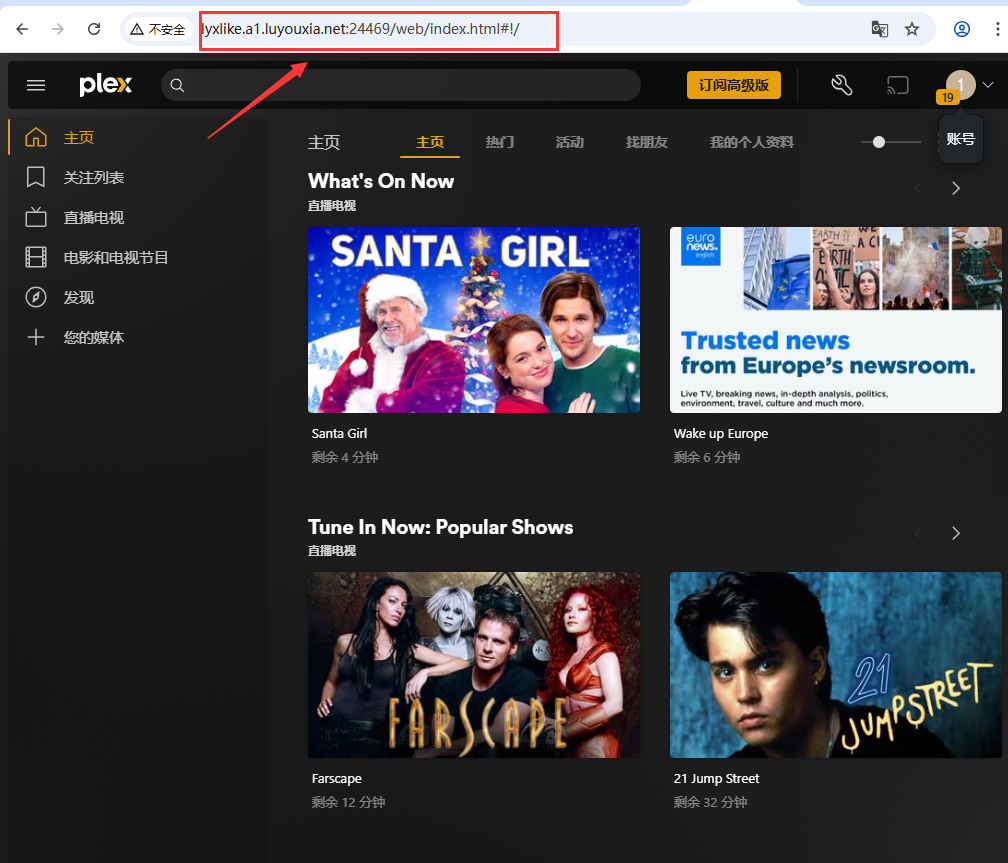Toggle the Plex hamburger sidebar menu

point(36,85)
